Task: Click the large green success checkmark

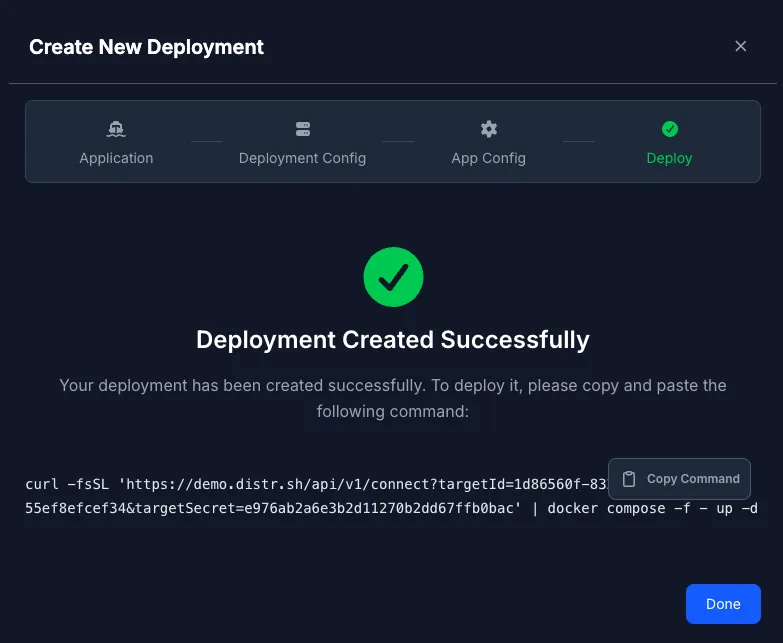Action: click(x=393, y=277)
